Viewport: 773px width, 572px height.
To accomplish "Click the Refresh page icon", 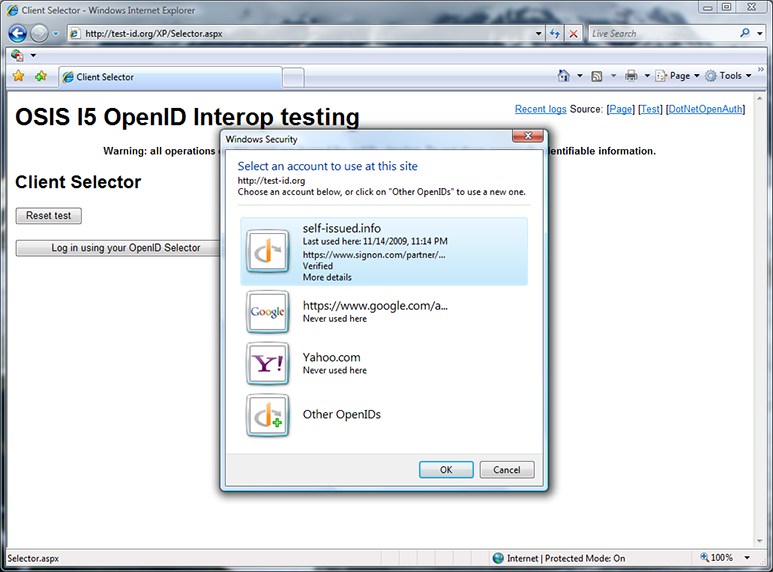I will coord(555,33).
